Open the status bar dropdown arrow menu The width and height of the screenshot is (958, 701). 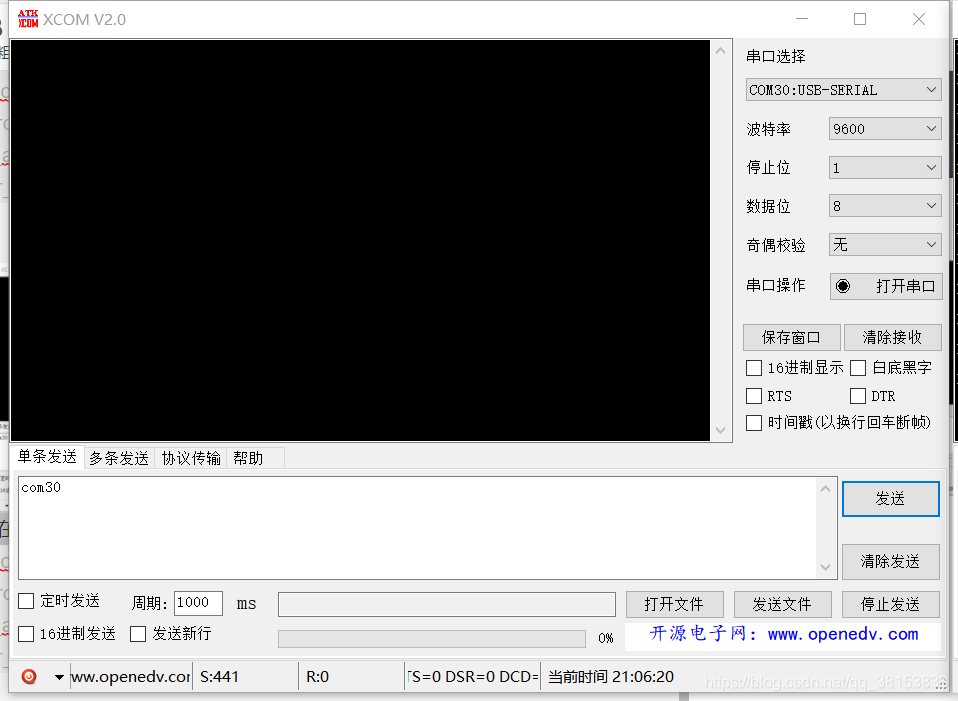click(59, 677)
